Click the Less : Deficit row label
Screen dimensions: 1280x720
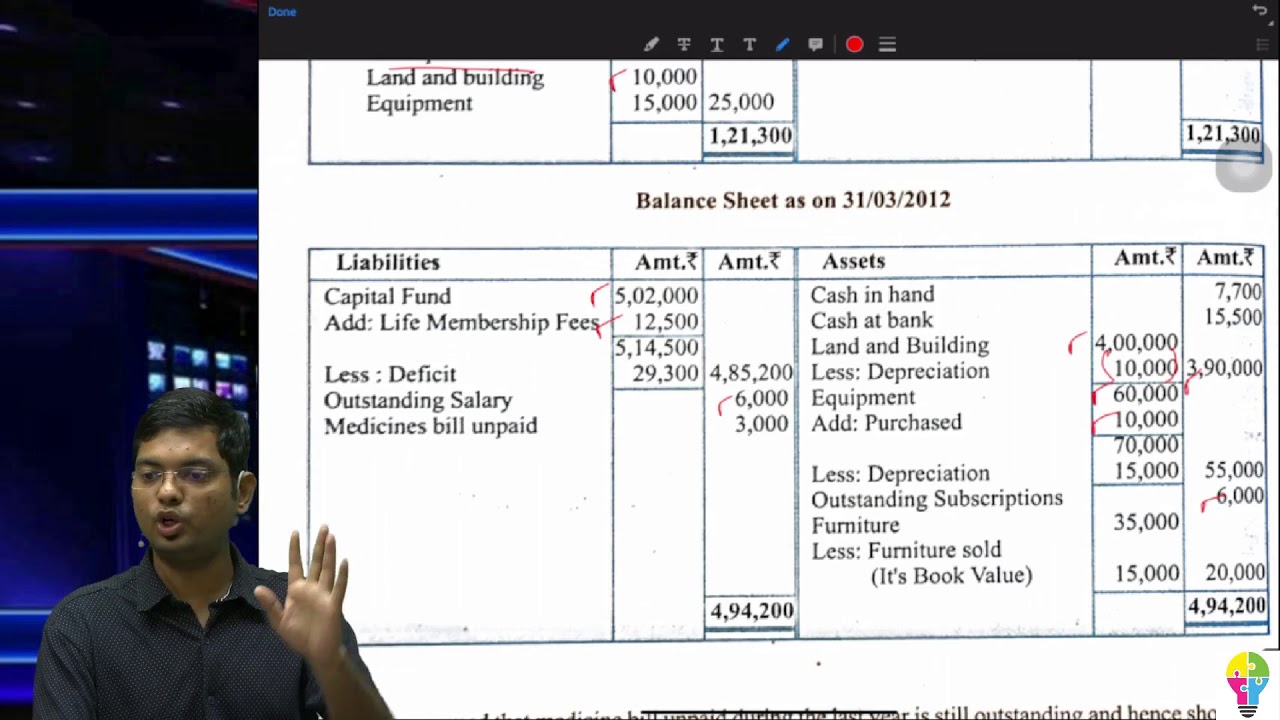click(390, 374)
